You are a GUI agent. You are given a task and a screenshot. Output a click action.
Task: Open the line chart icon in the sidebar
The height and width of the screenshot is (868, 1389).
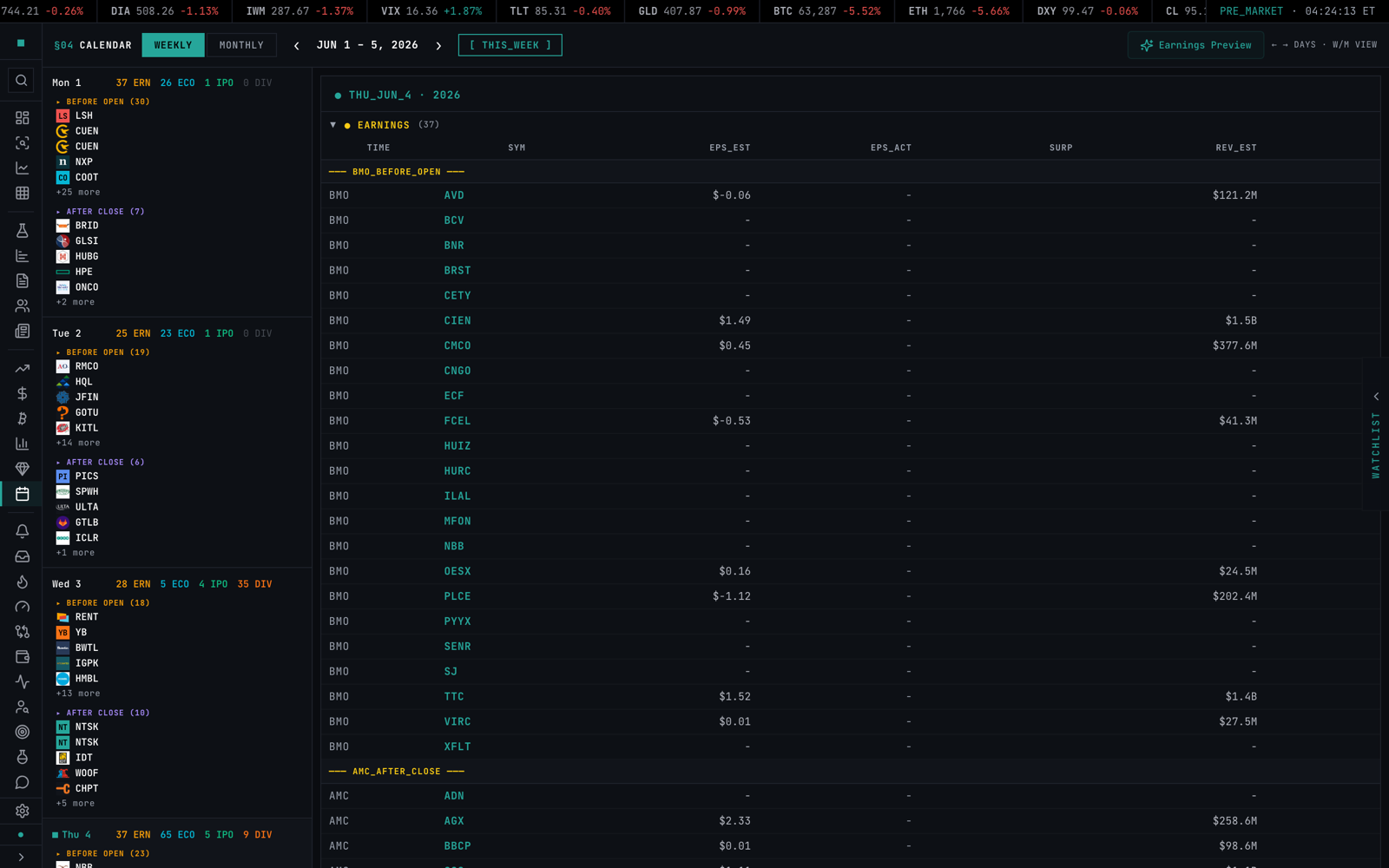[x=22, y=168]
